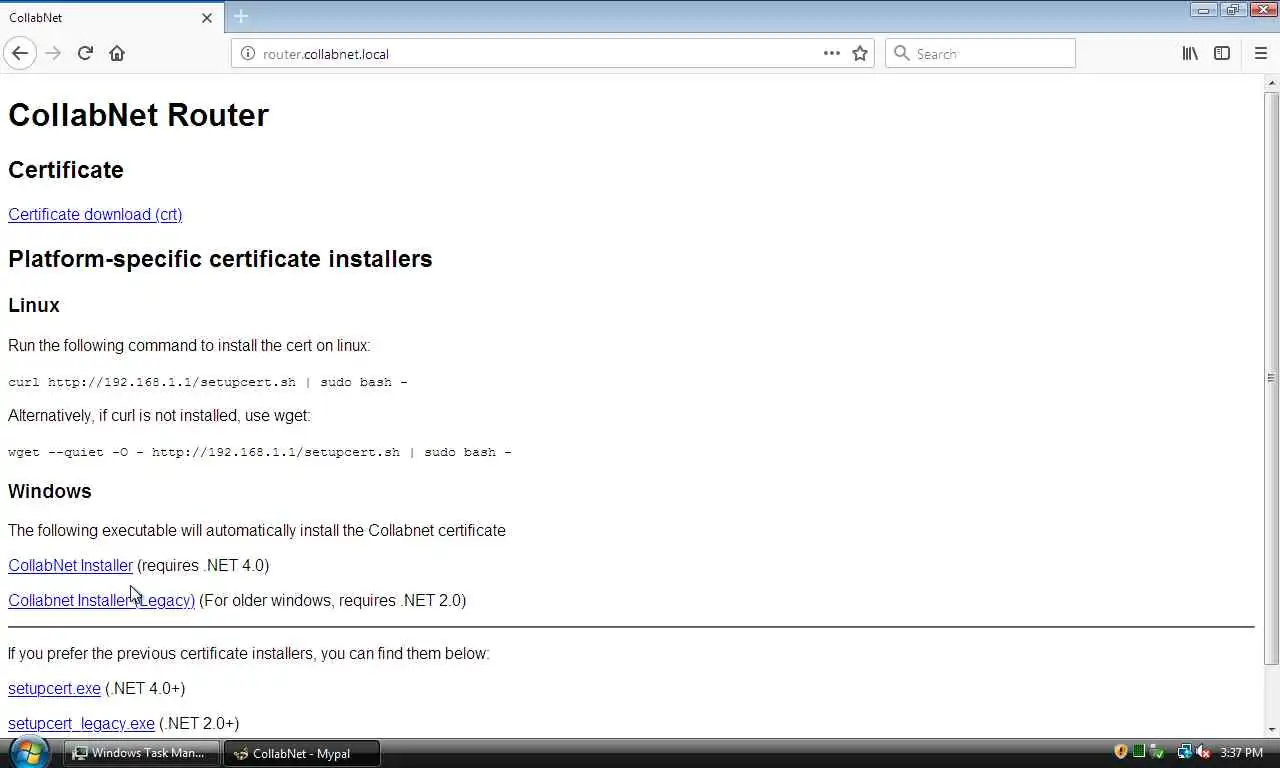Click the muted volume tray icon
The width and height of the screenshot is (1280, 768).
1203,752
